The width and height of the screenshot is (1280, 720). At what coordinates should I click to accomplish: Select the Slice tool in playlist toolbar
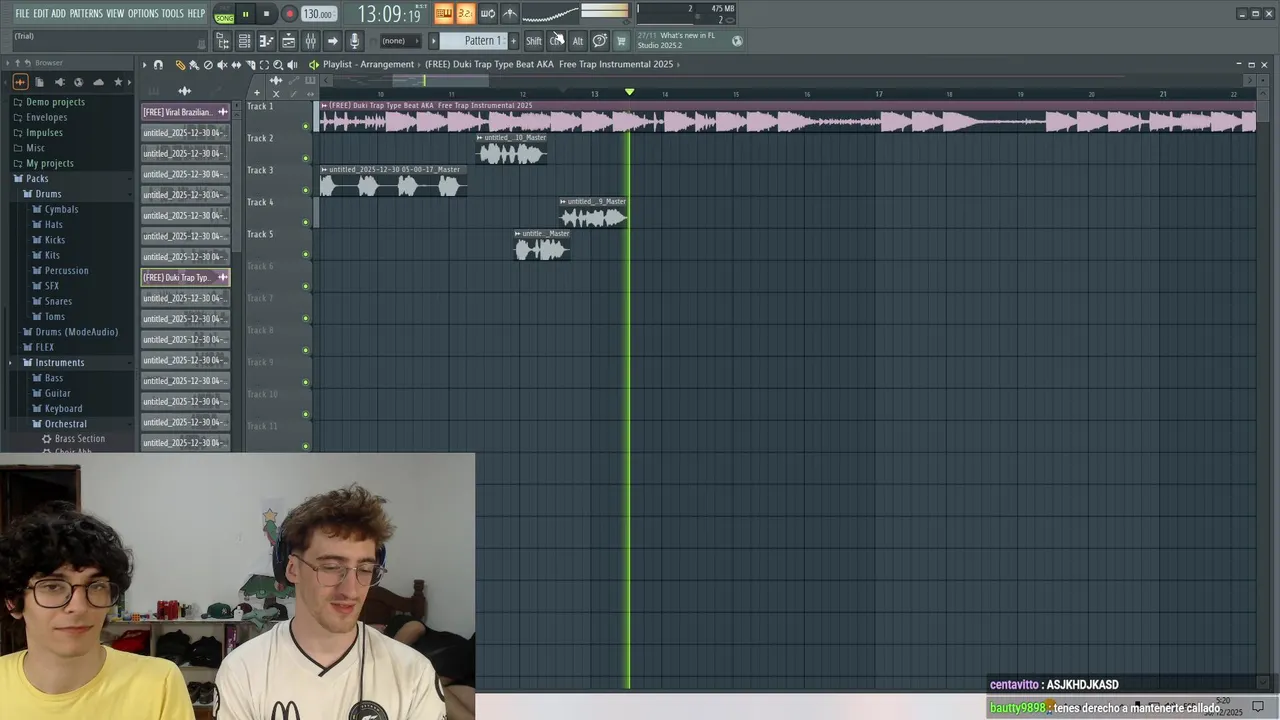(251, 65)
